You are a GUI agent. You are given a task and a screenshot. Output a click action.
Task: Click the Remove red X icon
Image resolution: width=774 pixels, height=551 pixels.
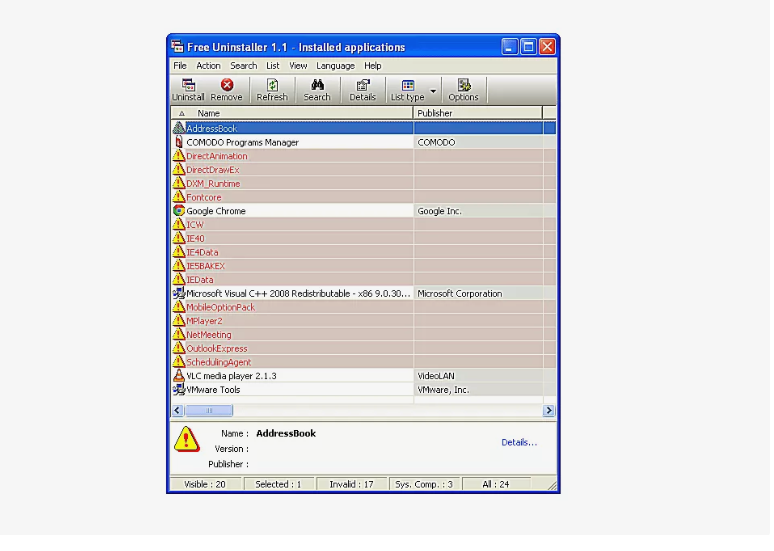[x=227, y=85]
